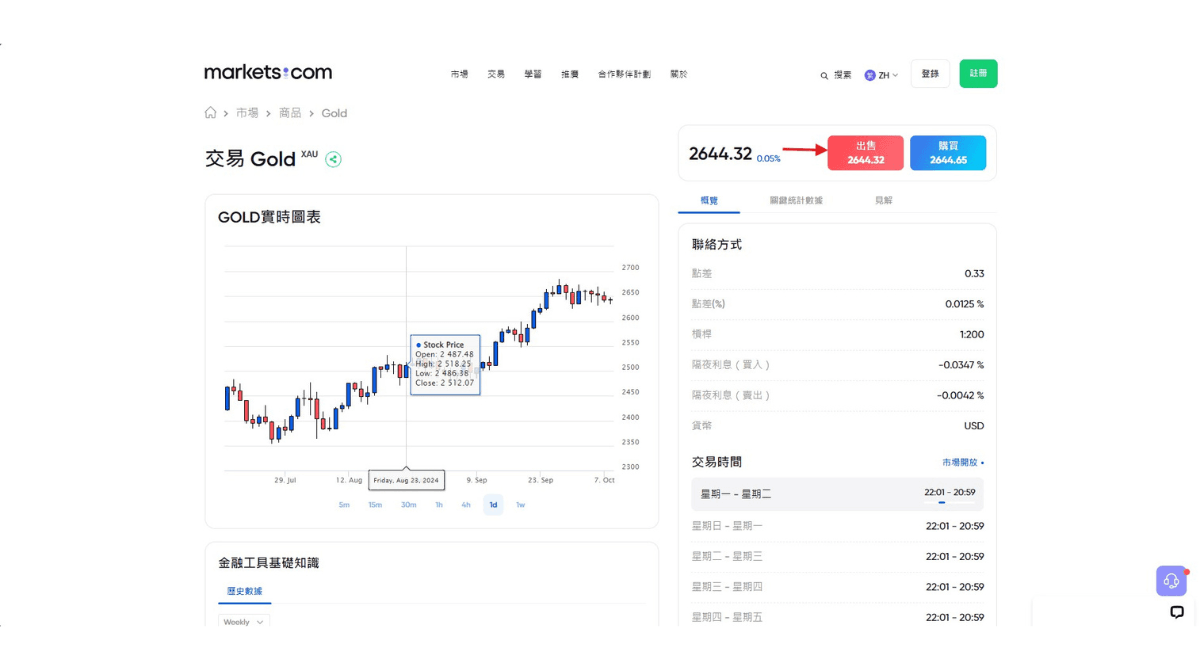This screenshot has height=670, width=1200.
Task: Click the red 出售 sell button
Action: [x=865, y=152]
